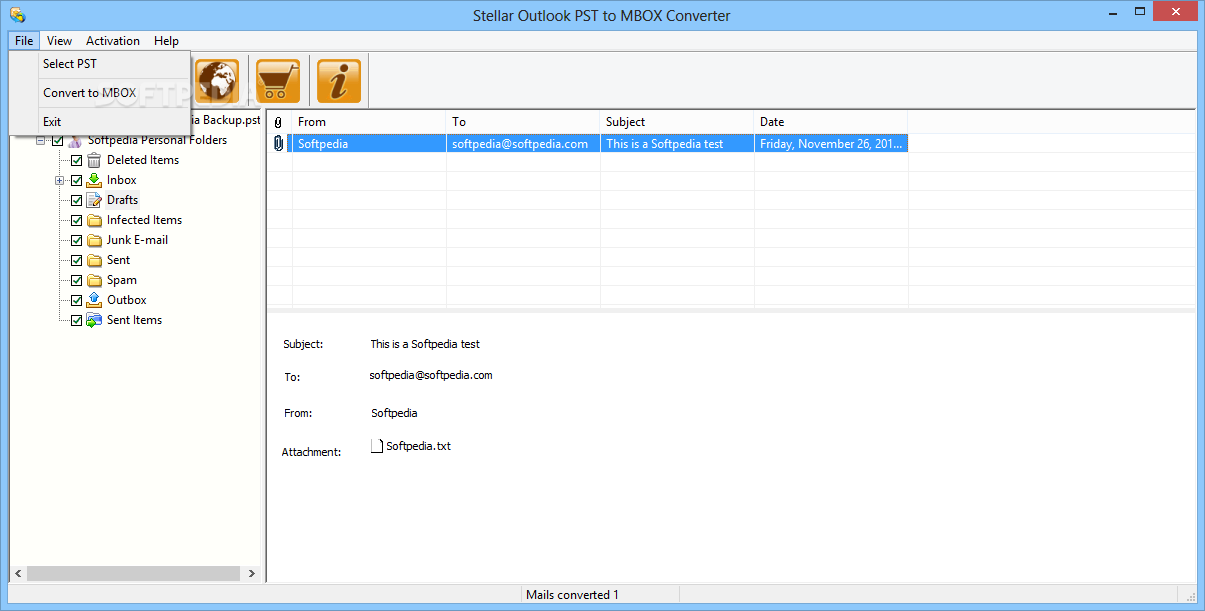
Task: Click the shopping cart buy icon
Action: [278, 81]
